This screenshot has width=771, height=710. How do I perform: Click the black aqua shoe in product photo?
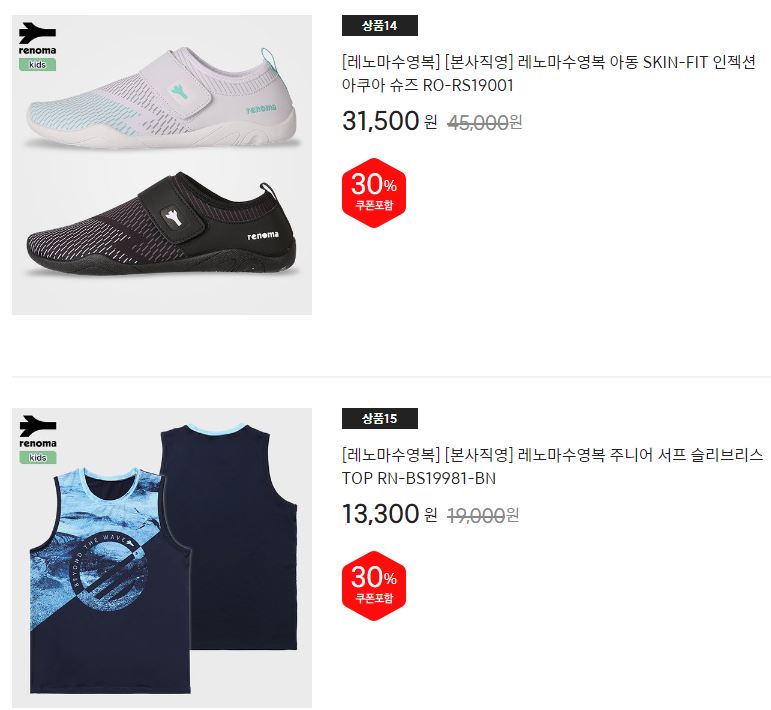point(162,224)
